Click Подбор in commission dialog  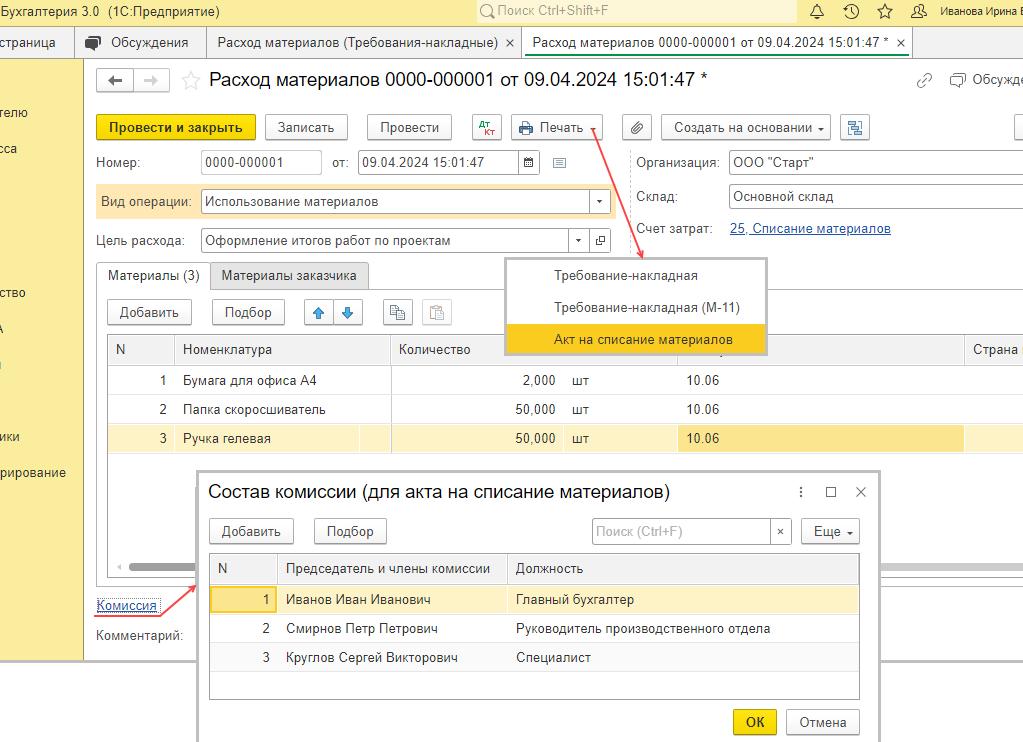click(350, 531)
